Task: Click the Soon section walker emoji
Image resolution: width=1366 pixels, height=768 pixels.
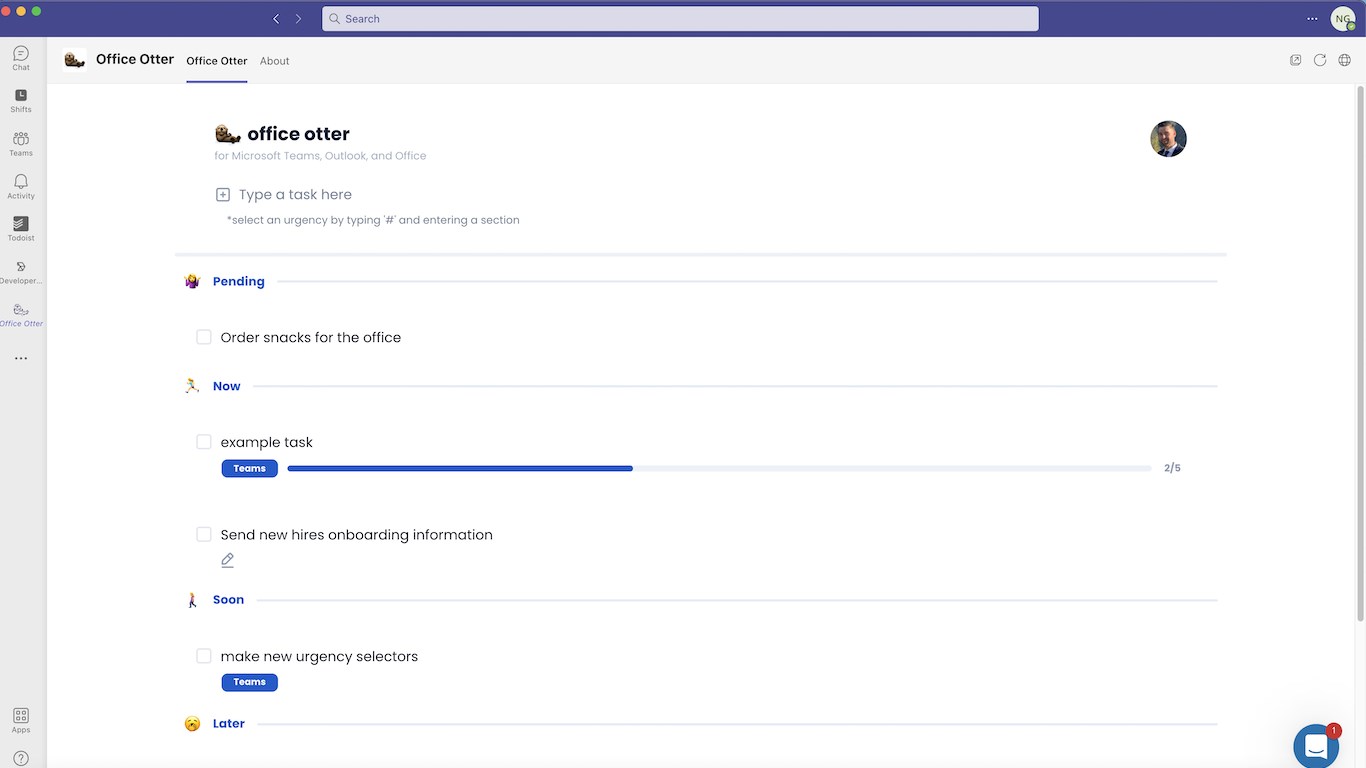Action: click(192, 600)
